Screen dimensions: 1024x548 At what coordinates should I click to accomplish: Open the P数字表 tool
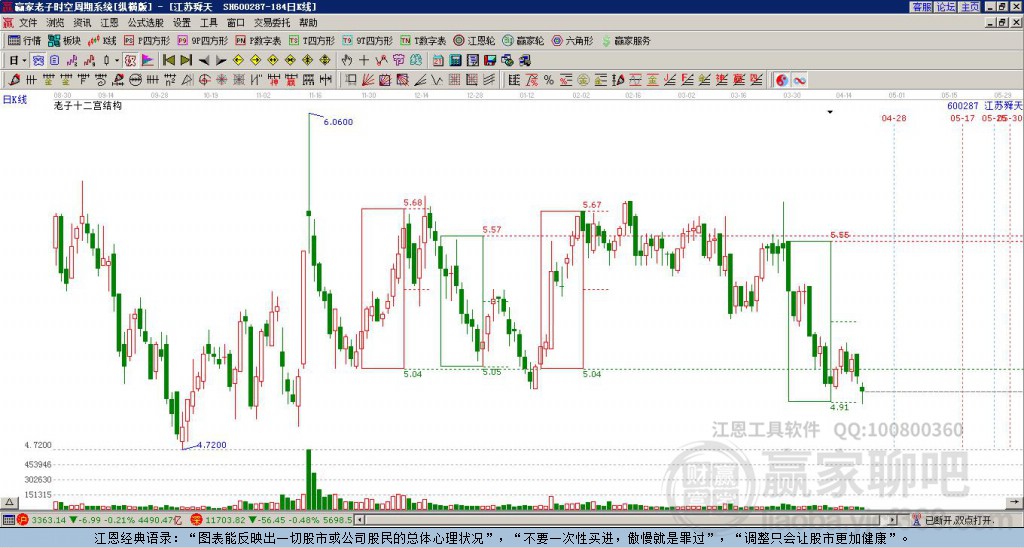pyautogui.click(x=258, y=40)
